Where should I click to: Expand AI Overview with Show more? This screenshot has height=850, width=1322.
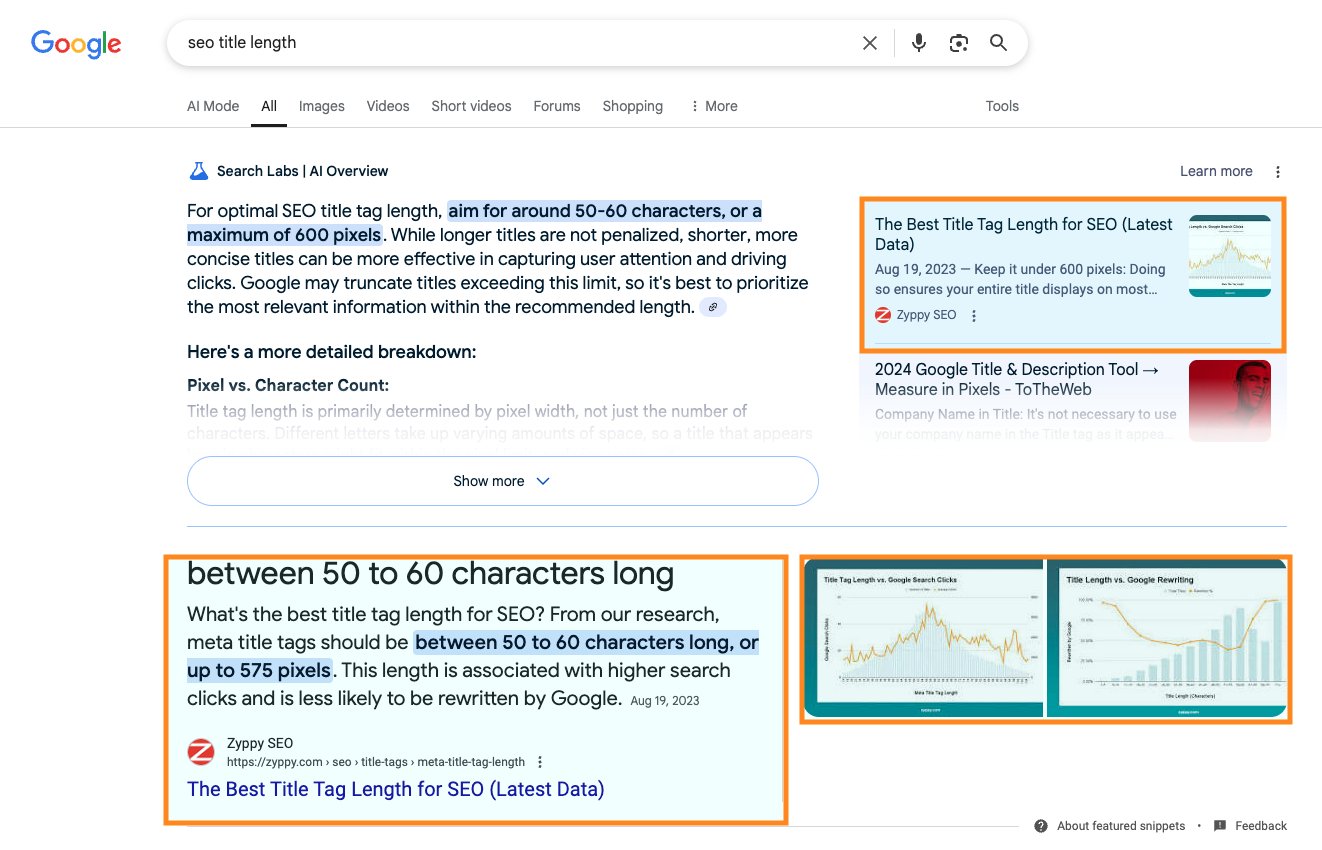(x=503, y=481)
